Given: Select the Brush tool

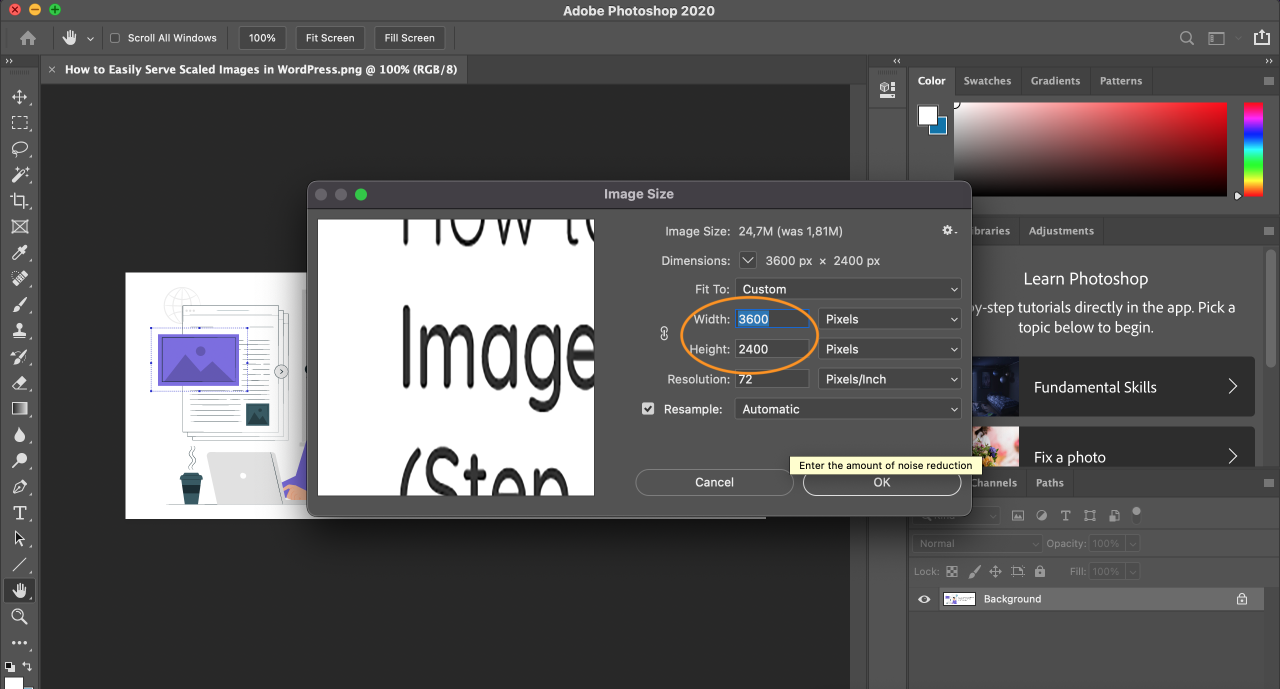Looking at the screenshot, I should (20, 305).
